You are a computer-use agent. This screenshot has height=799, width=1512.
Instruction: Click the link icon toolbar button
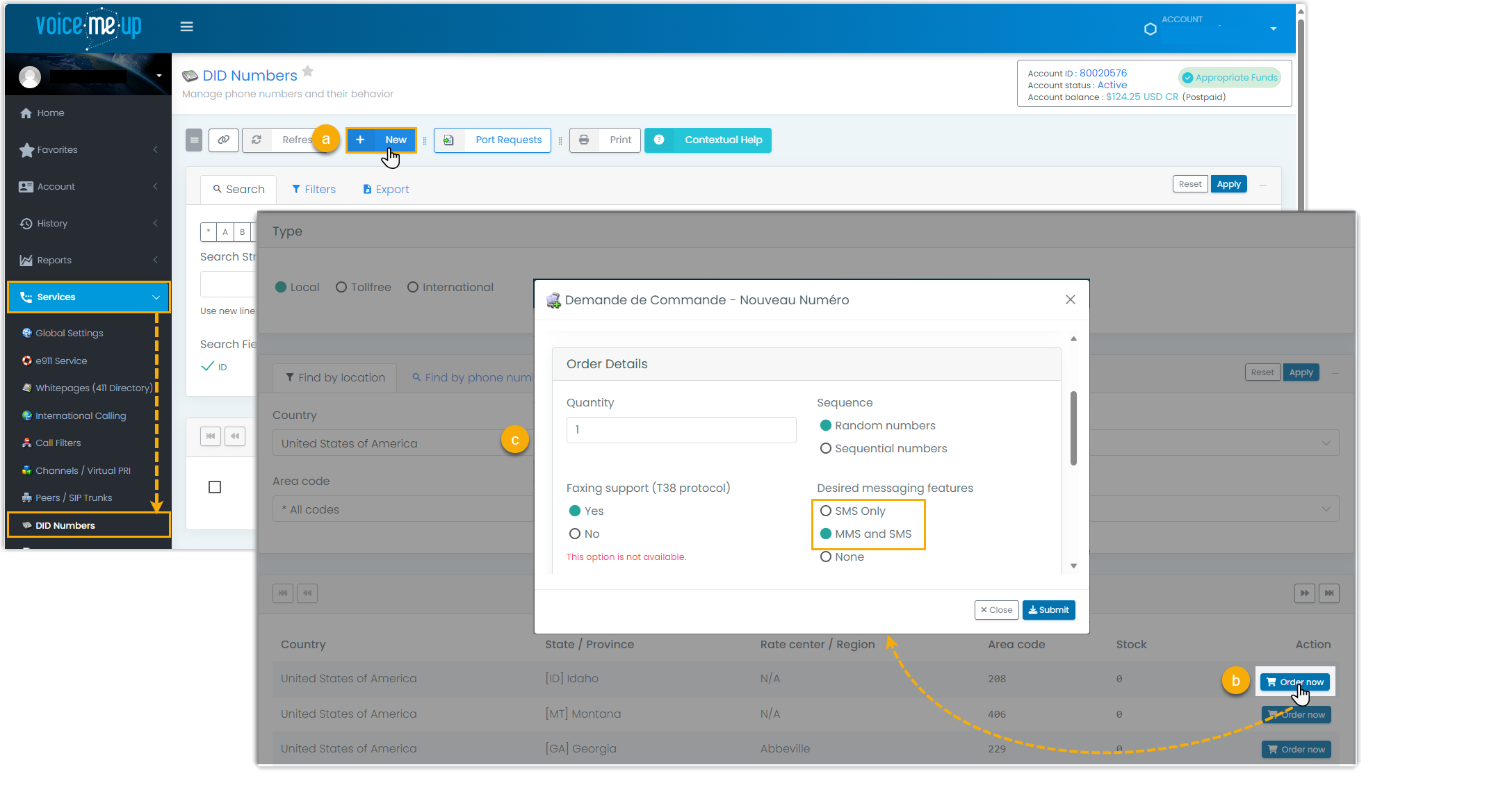(223, 140)
